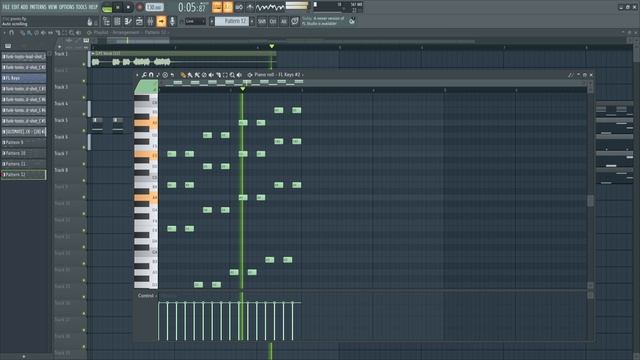The width and height of the screenshot is (640, 360).
Task: Mute Track 5 with its green dot
Action: 84,131
